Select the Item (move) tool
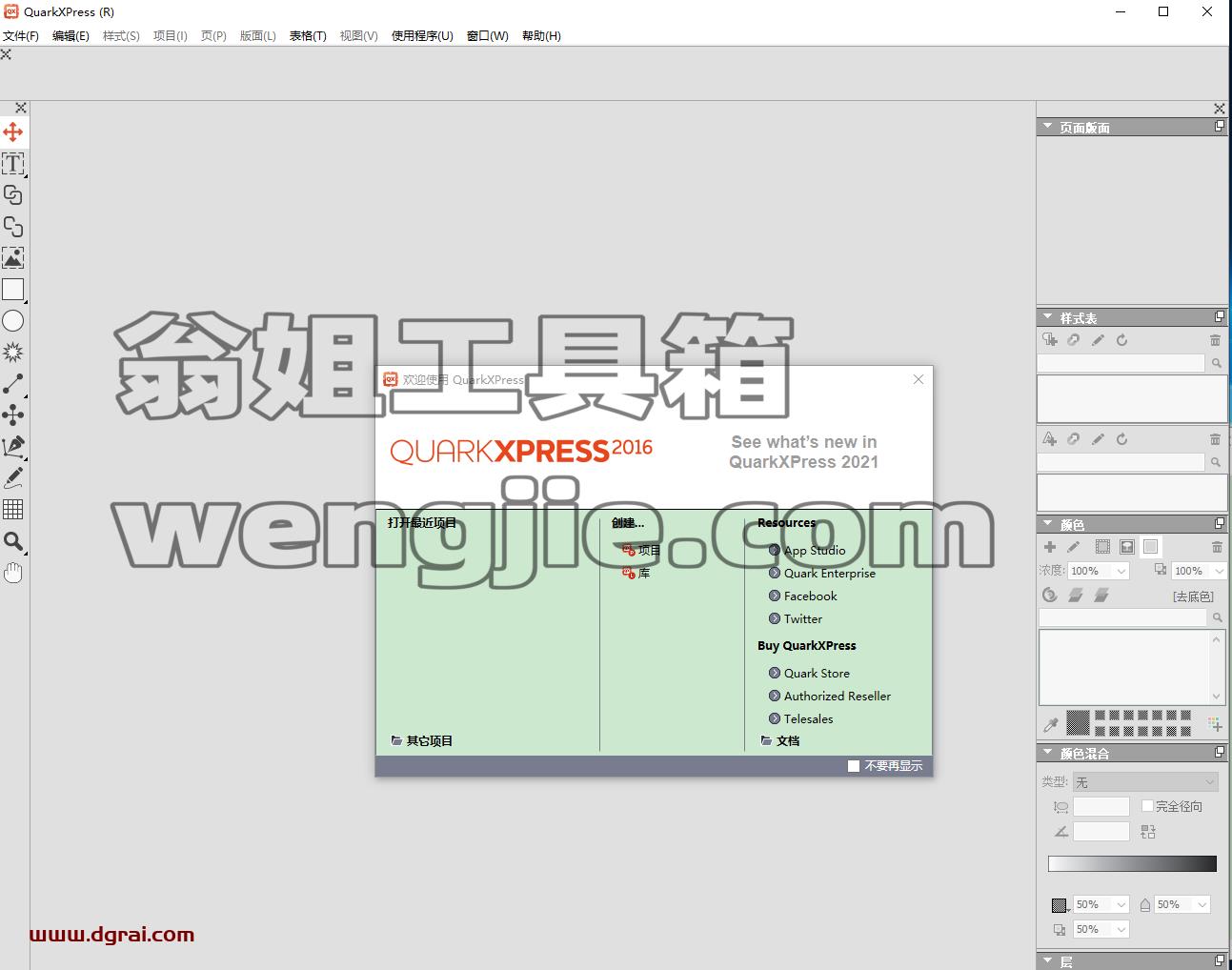1232x970 pixels. point(13,131)
